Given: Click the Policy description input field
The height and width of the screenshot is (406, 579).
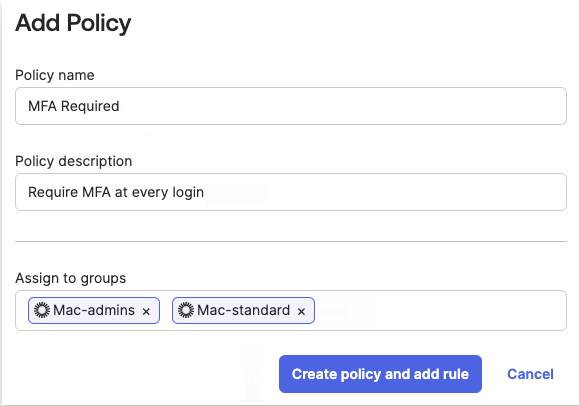Looking at the screenshot, I should click(291, 192).
